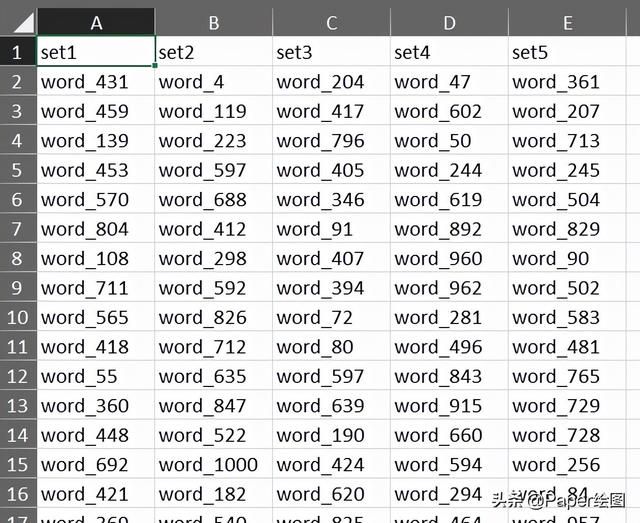
Task: Select the word_91 cell
Action: pos(331,228)
